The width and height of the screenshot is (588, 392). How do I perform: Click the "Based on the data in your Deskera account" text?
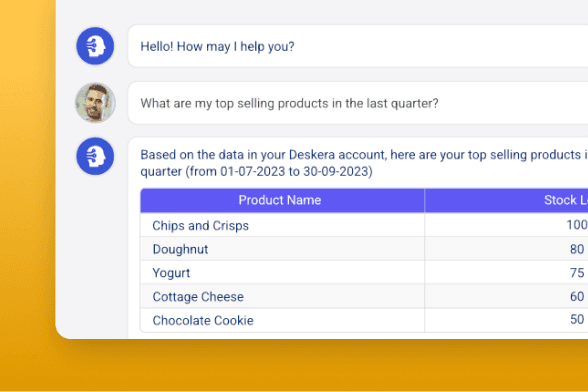tap(264, 155)
